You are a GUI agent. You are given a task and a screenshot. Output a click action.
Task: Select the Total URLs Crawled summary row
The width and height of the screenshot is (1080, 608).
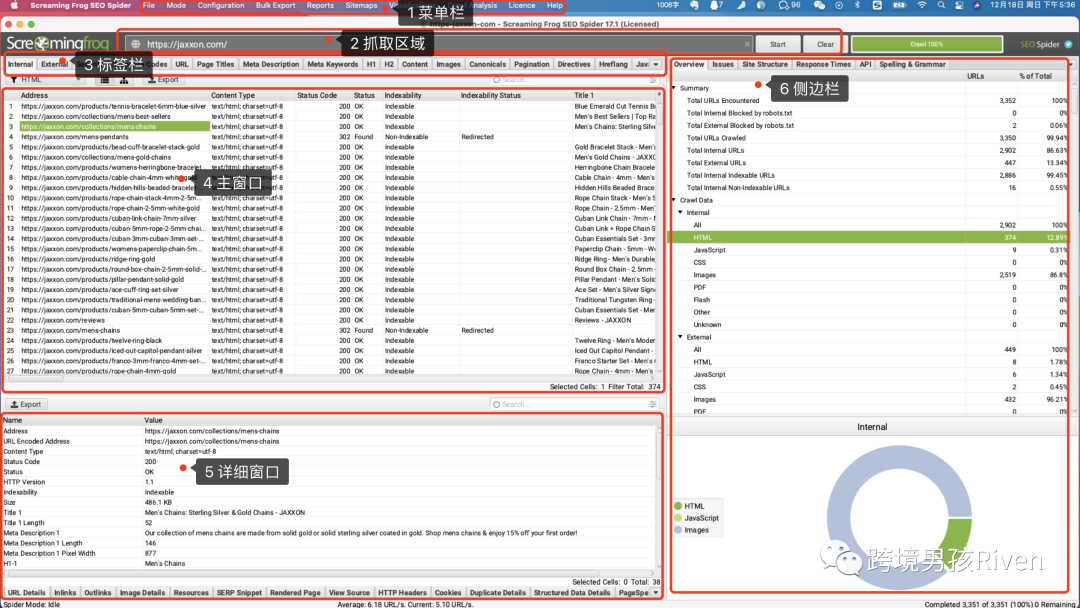(x=870, y=138)
